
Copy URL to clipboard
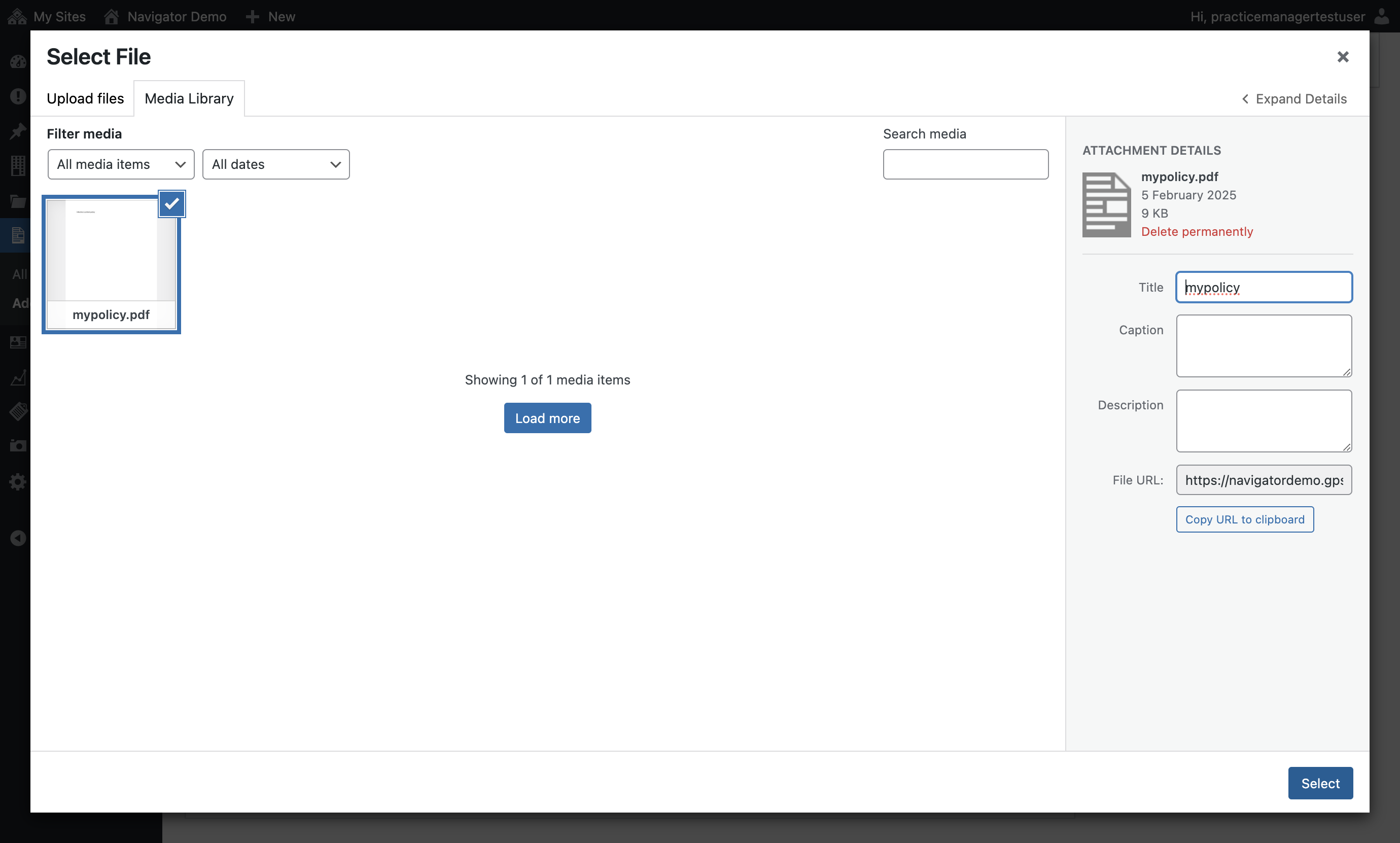click(x=1244, y=519)
